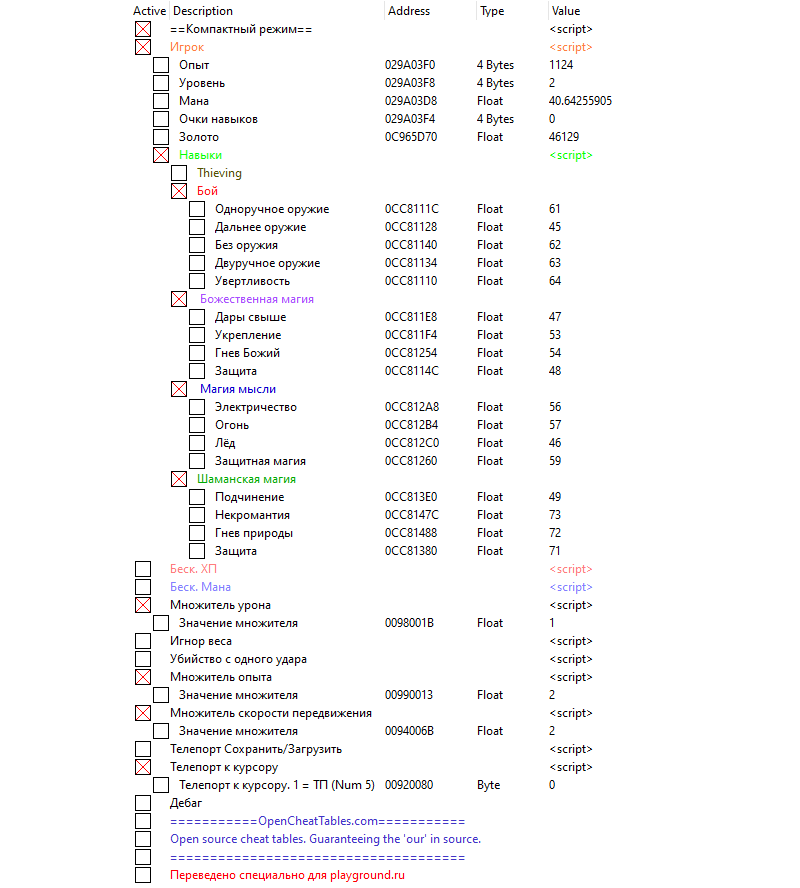Check the Очки навыков checkbox

tap(161, 119)
